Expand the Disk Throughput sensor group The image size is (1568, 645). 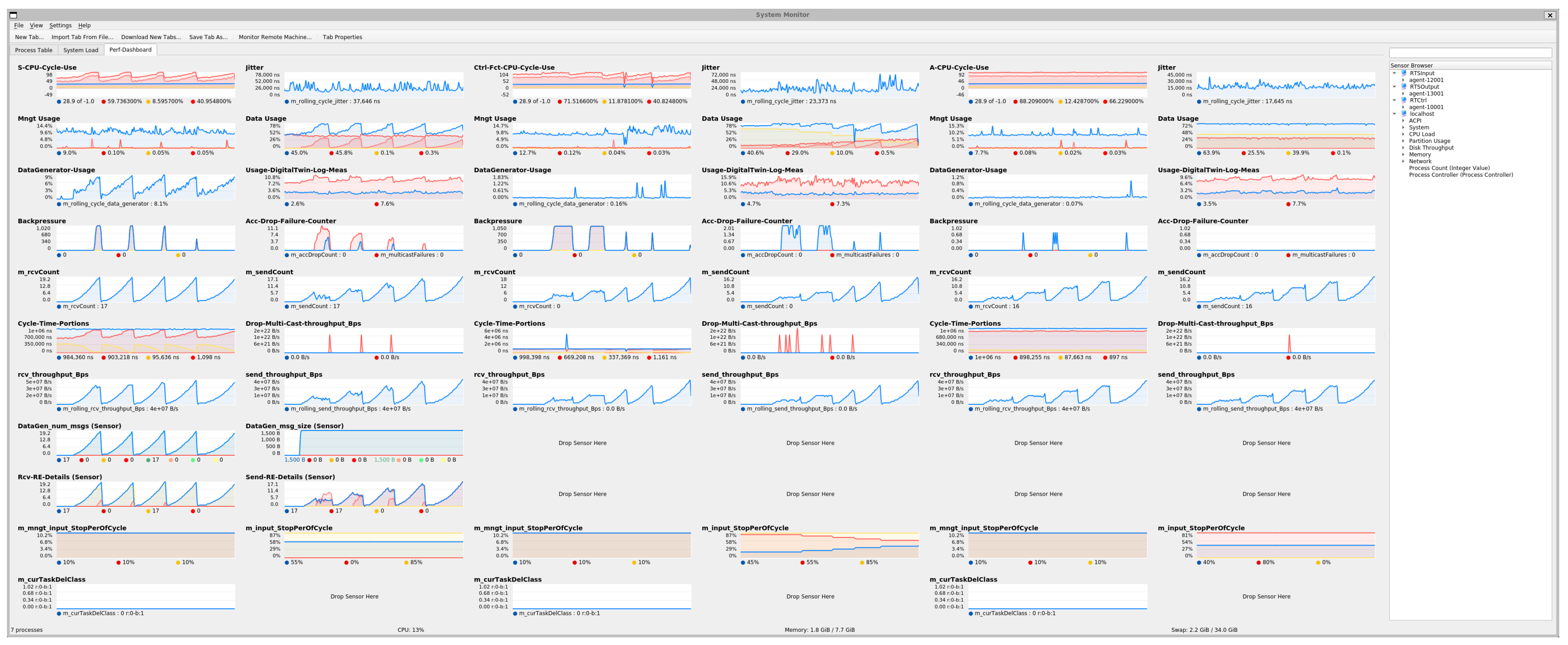tap(1403, 148)
